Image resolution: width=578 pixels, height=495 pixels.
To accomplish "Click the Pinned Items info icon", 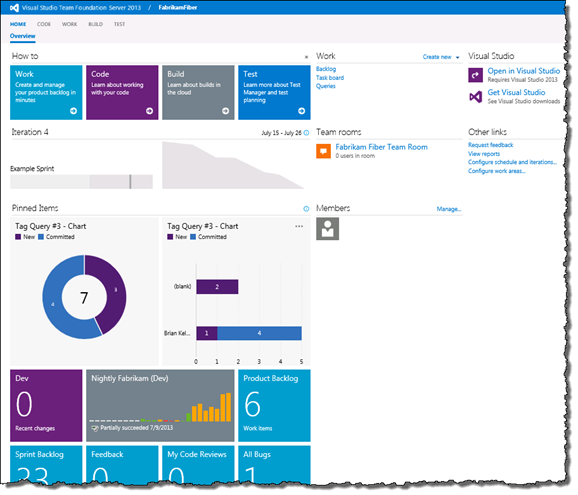I will coord(306,209).
